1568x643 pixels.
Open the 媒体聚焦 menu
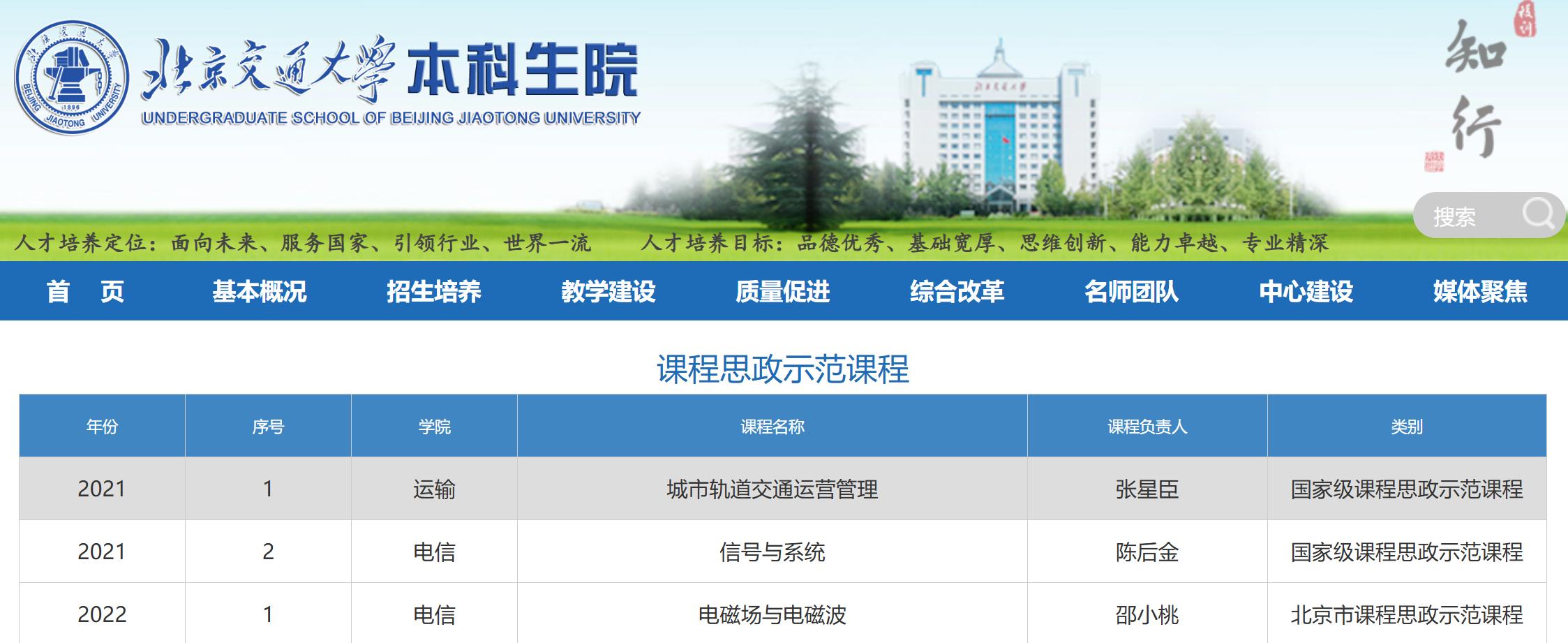(x=1481, y=291)
